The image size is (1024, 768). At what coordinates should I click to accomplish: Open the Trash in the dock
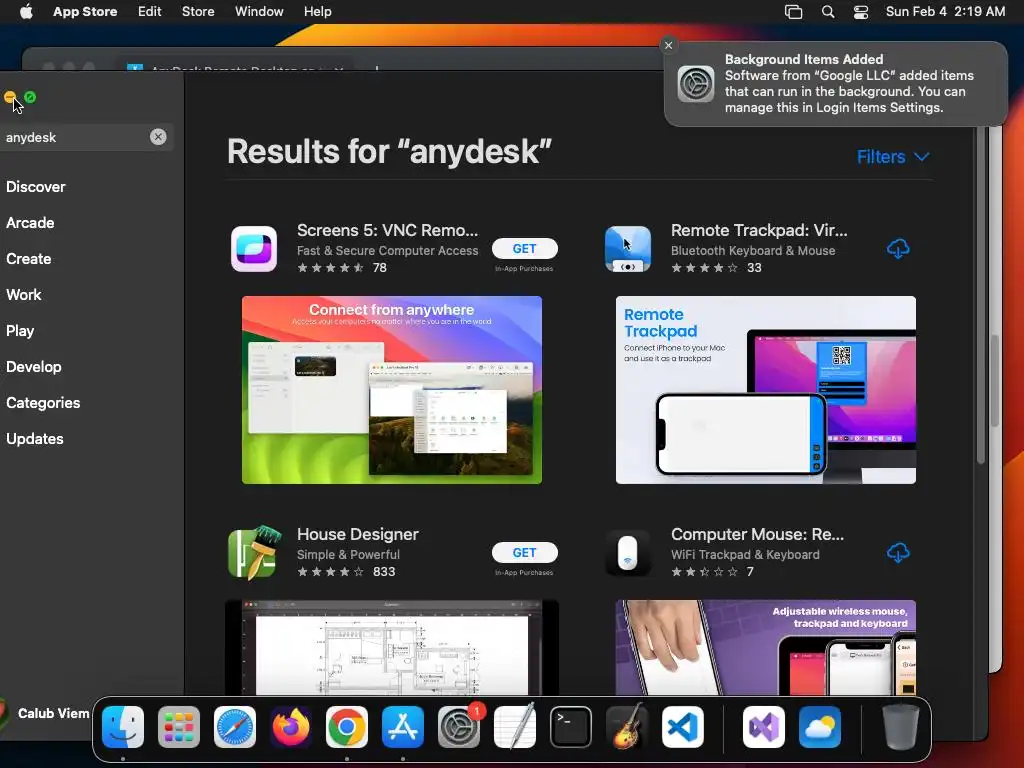(901, 727)
